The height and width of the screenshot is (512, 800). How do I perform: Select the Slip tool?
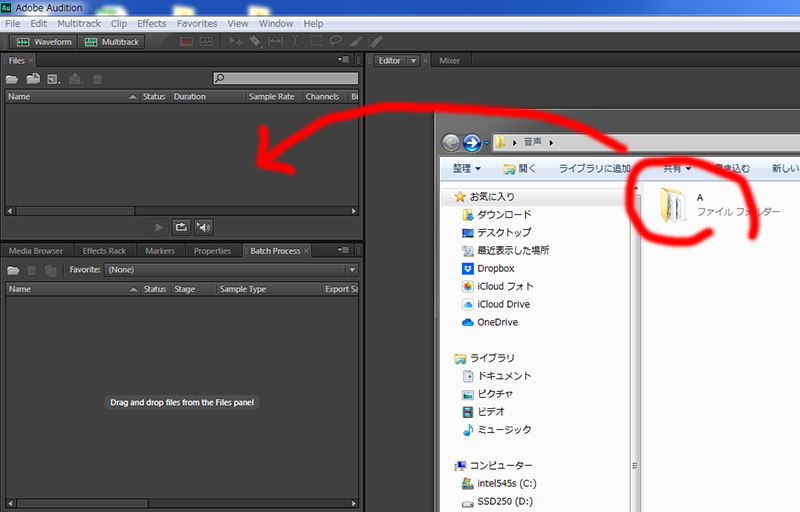click(275, 41)
